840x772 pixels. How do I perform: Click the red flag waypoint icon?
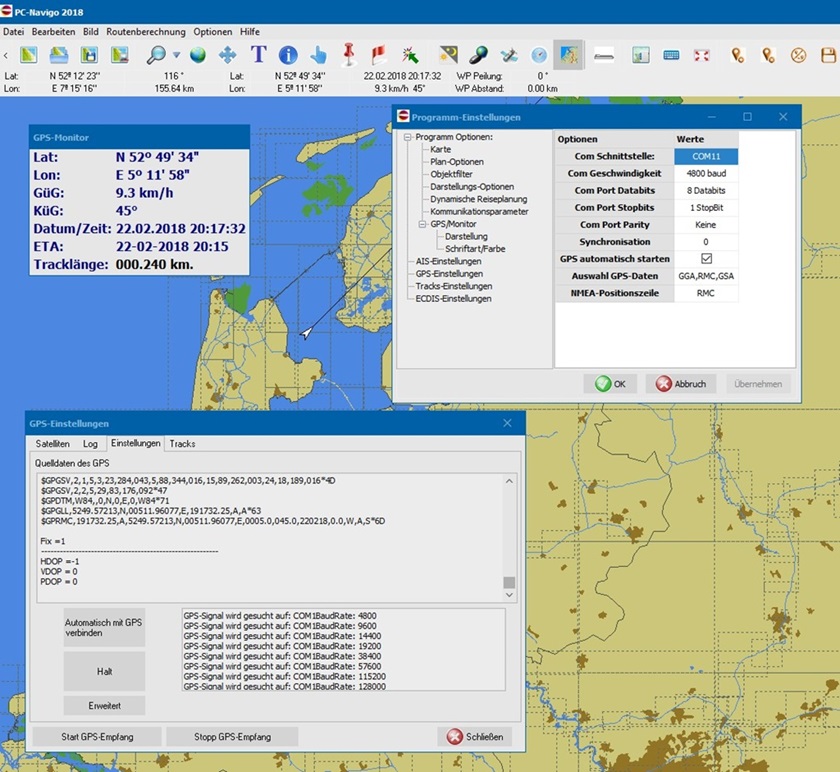pyautogui.click(x=379, y=55)
